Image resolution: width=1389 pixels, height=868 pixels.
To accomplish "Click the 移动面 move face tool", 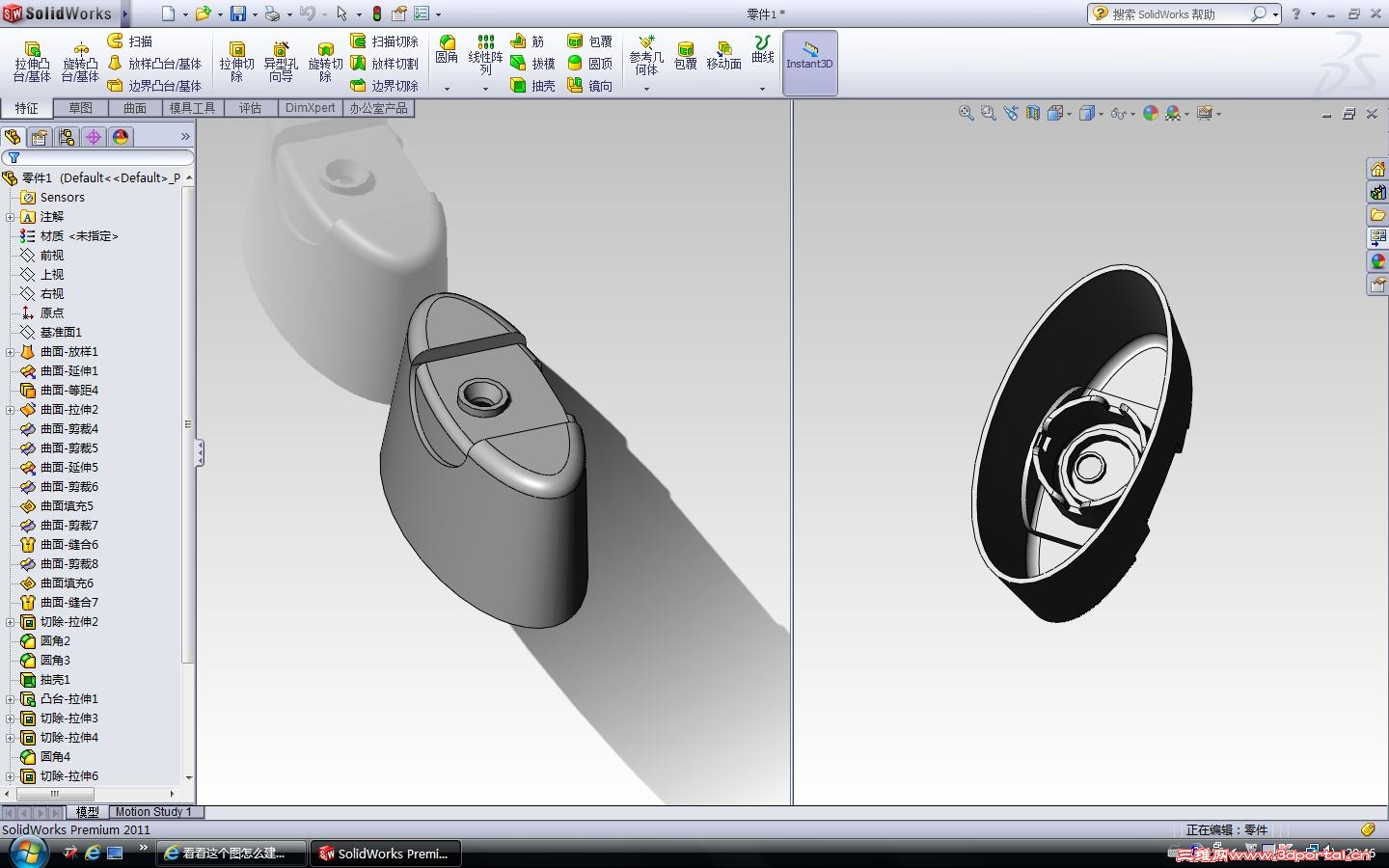I will (723, 56).
